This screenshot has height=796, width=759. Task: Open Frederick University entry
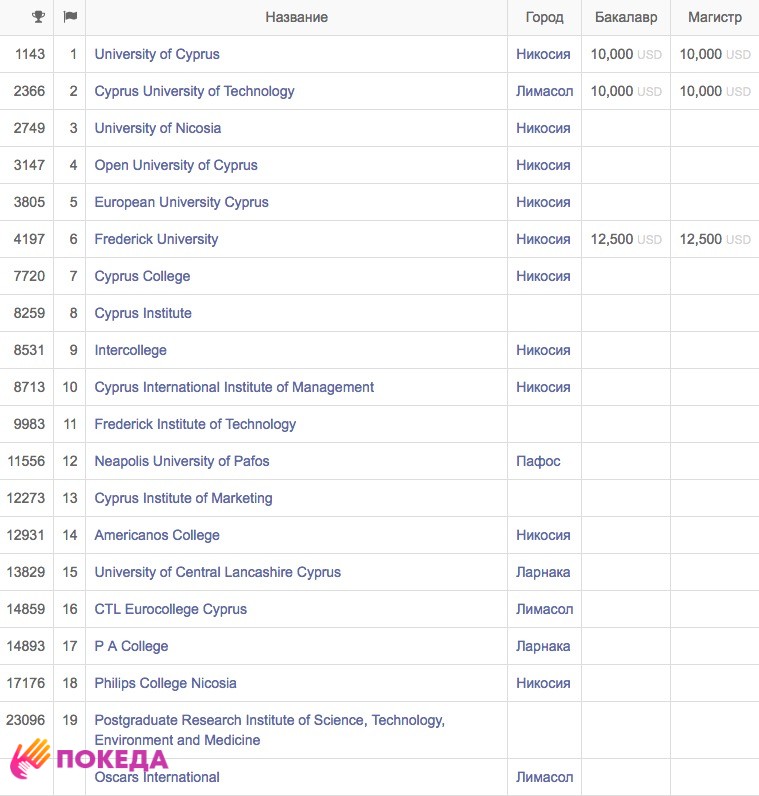coord(156,239)
